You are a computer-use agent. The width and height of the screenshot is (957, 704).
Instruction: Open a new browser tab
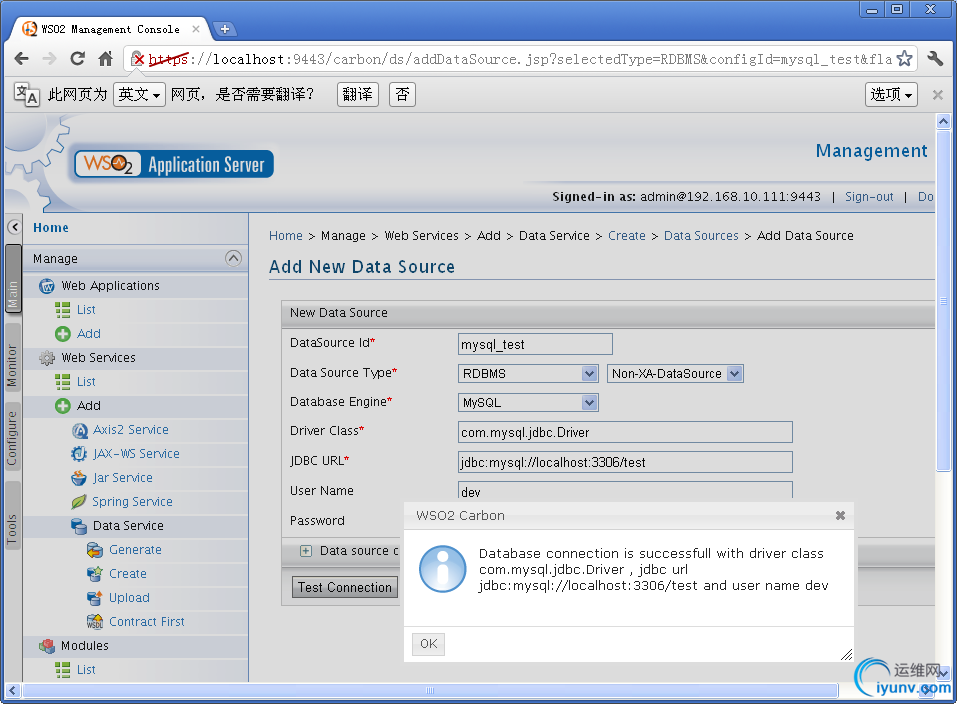225,29
